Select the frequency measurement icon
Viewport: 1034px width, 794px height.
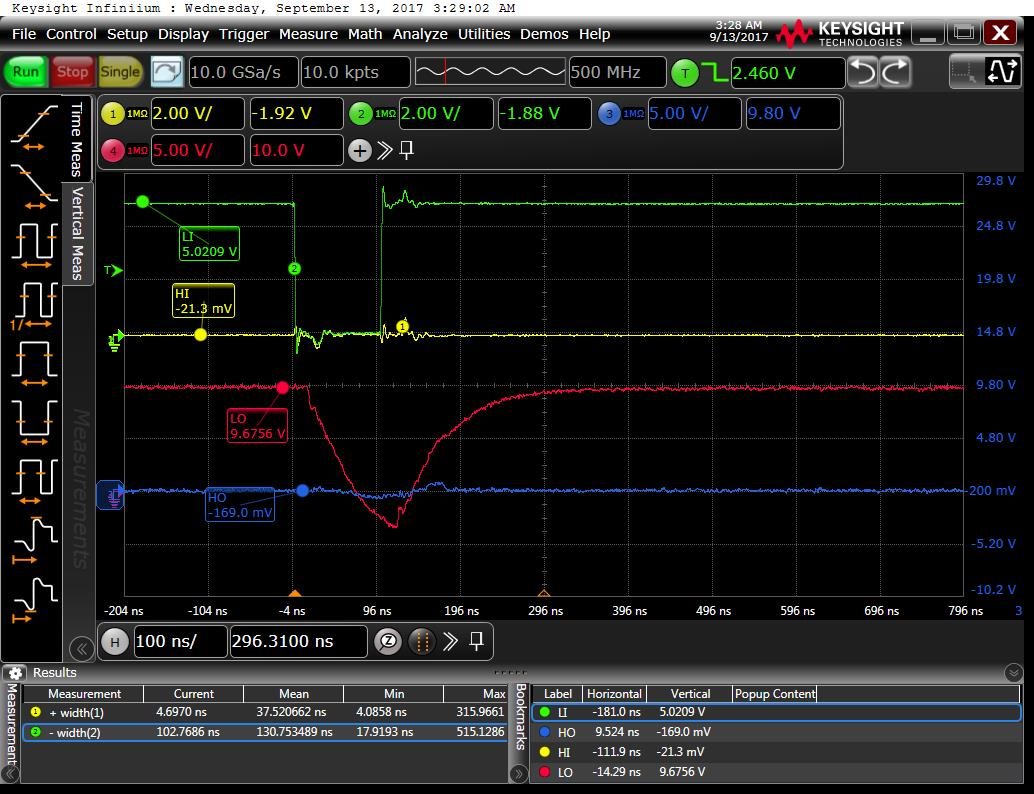click(x=34, y=305)
